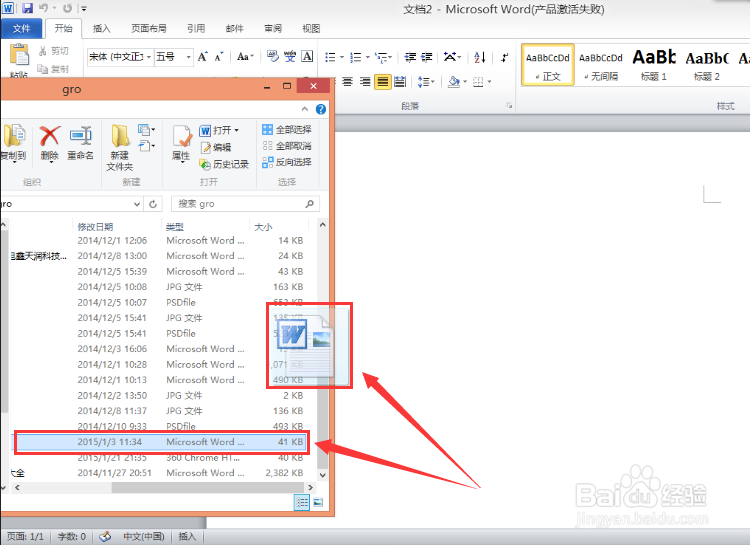This screenshot has height=545, width=750.
Task: Click the 搜索 gro search box
Action: click(x=245, y=204)
